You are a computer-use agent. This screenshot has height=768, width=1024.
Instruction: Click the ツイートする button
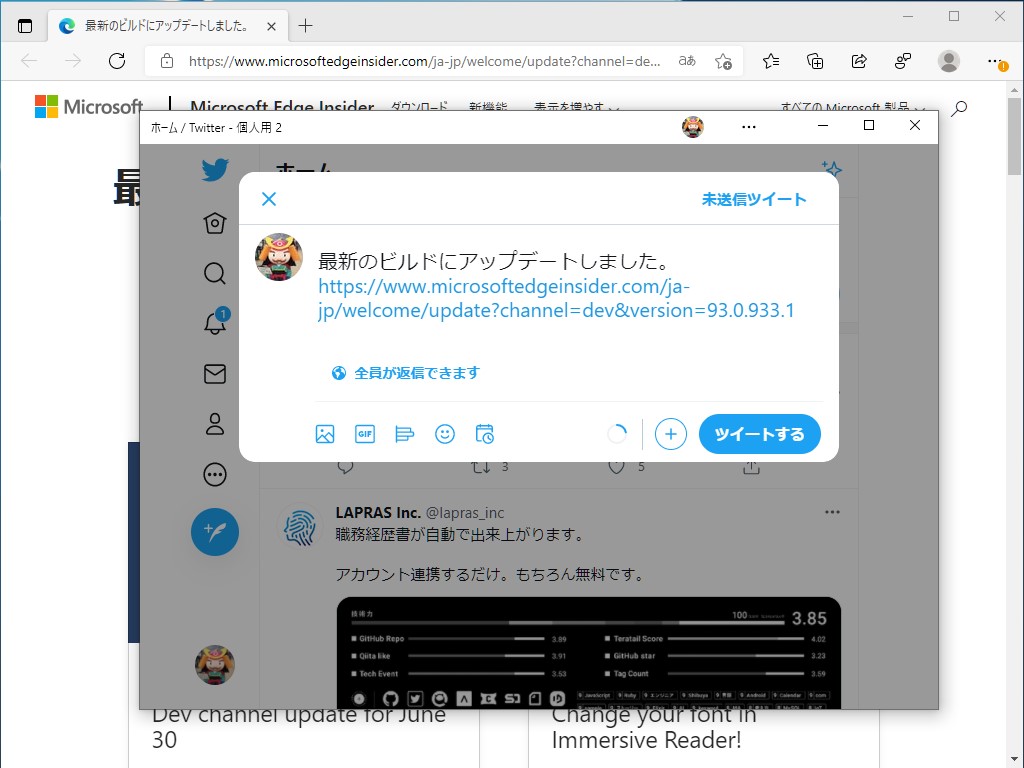762,434
